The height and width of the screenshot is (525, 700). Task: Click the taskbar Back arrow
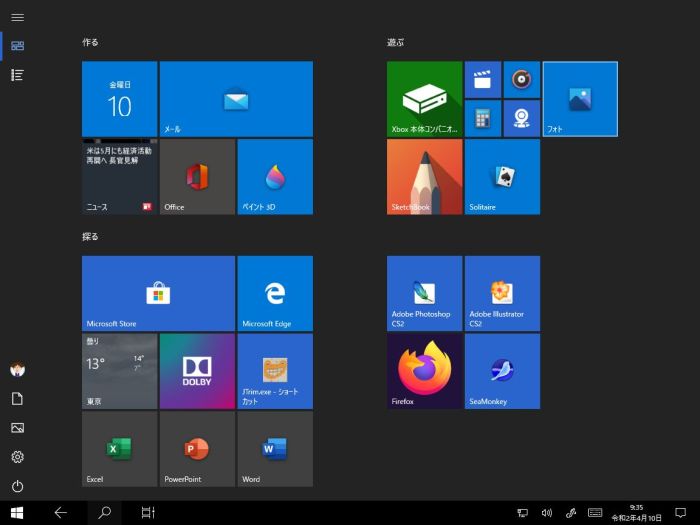click(x=60, y=513)
